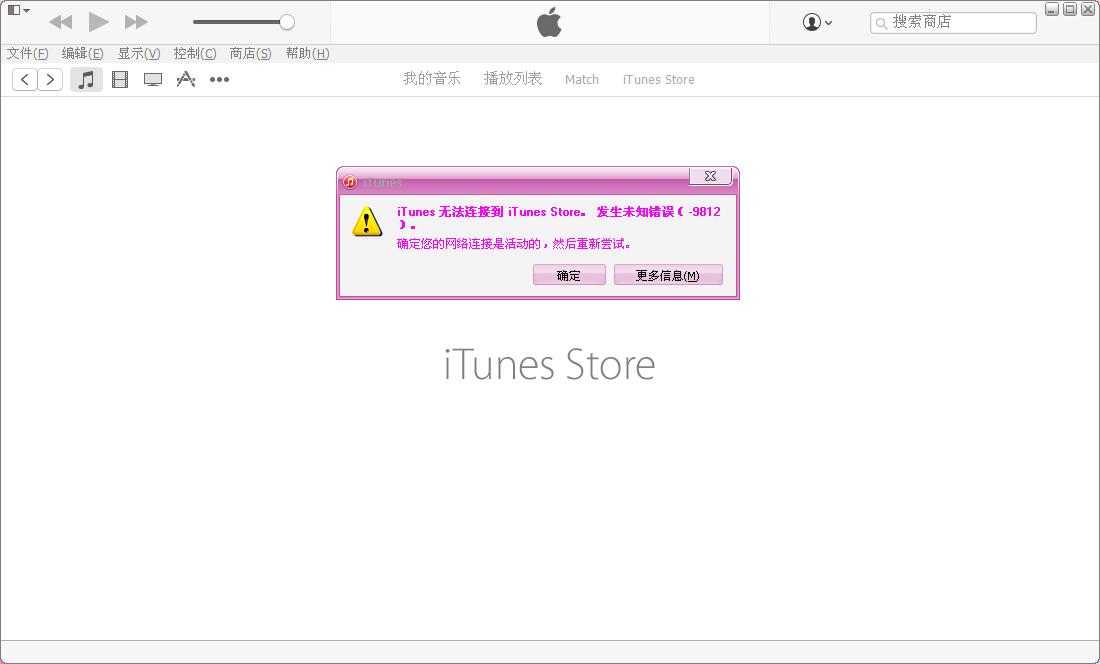Image resolution: width=1100 pixels, height=664 pixels.
Task: Select the TV Shows monitor icon
Action: click(153, 79)
